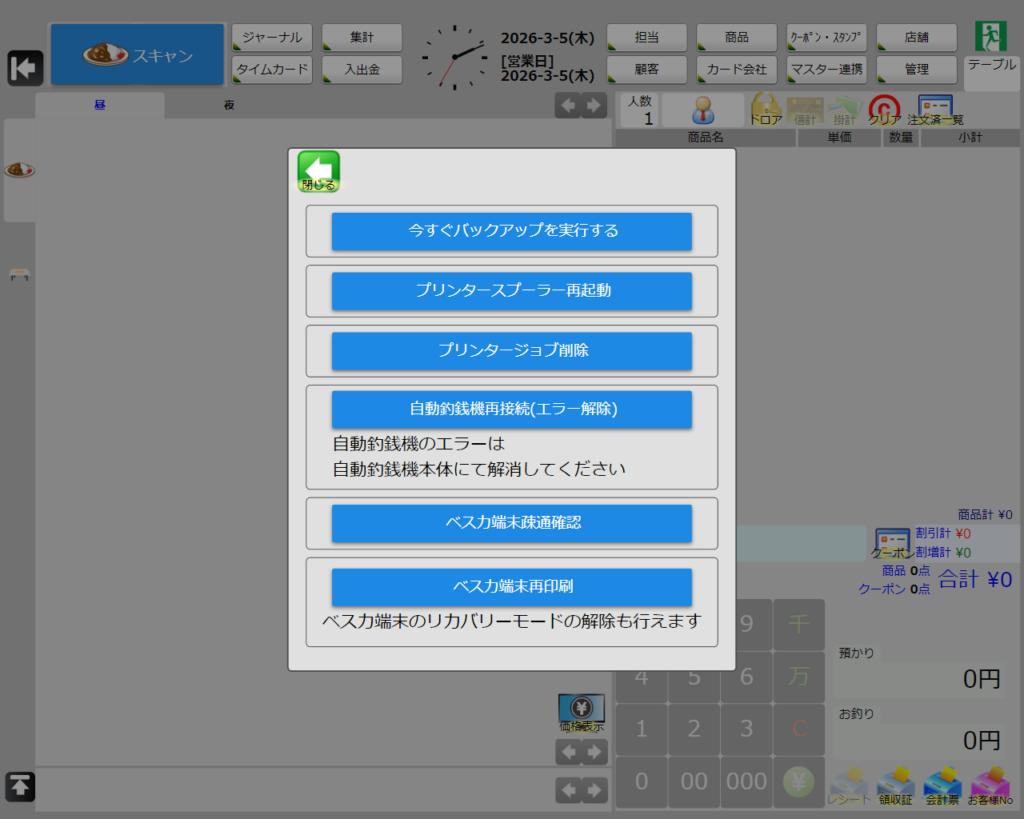Click the red クリア clear icon
This screenshot has height=819, width=1024.
tap(884, 109)
